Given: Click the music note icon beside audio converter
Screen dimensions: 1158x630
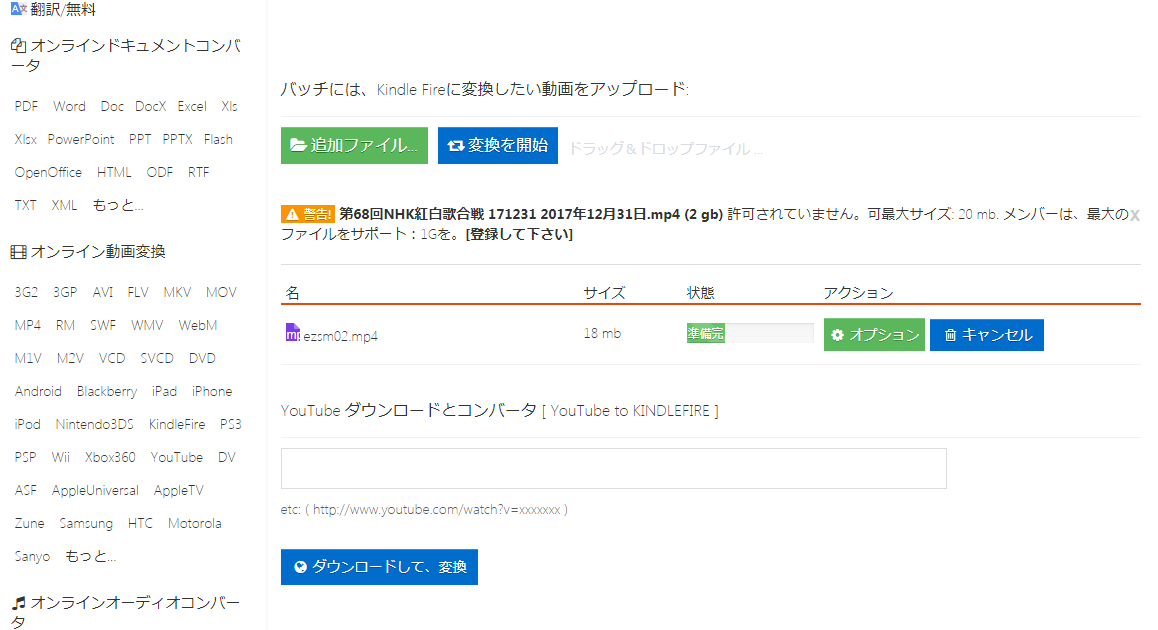Looking at the screenshot, I should pyautogui.click(x=18, y=603).
